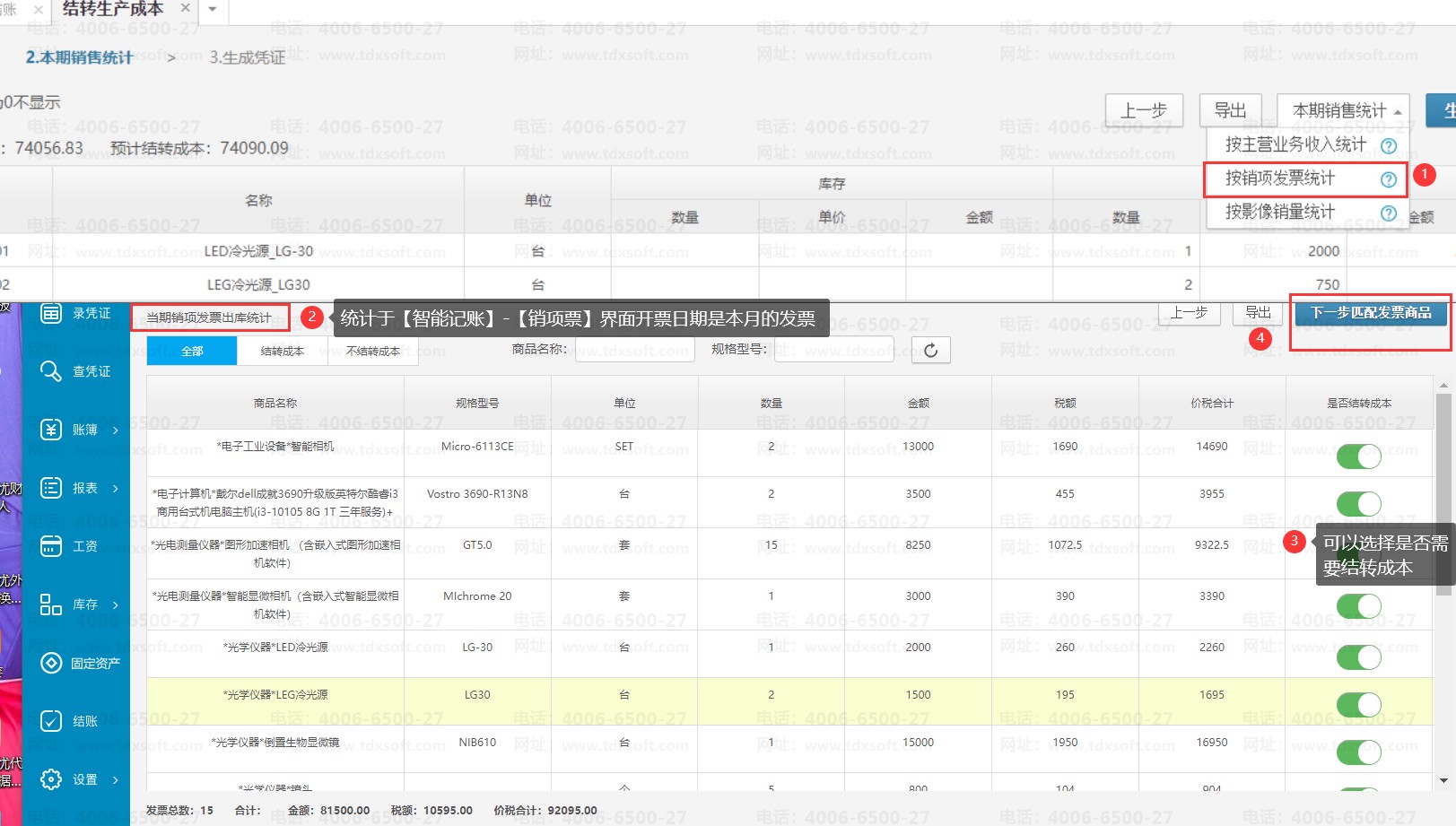Click the 商品名称 search input field
1456x826 pixels.
pos(634,350)
